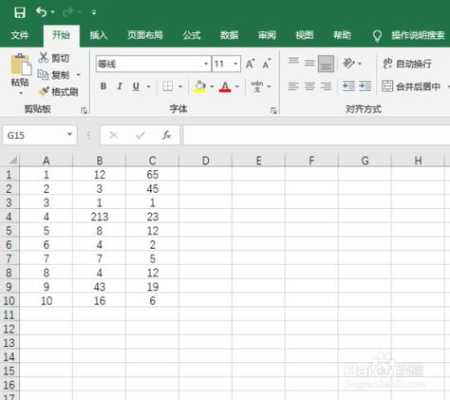
Task: Click the 合并后居中 merge and center button
Action: (412, 86)
